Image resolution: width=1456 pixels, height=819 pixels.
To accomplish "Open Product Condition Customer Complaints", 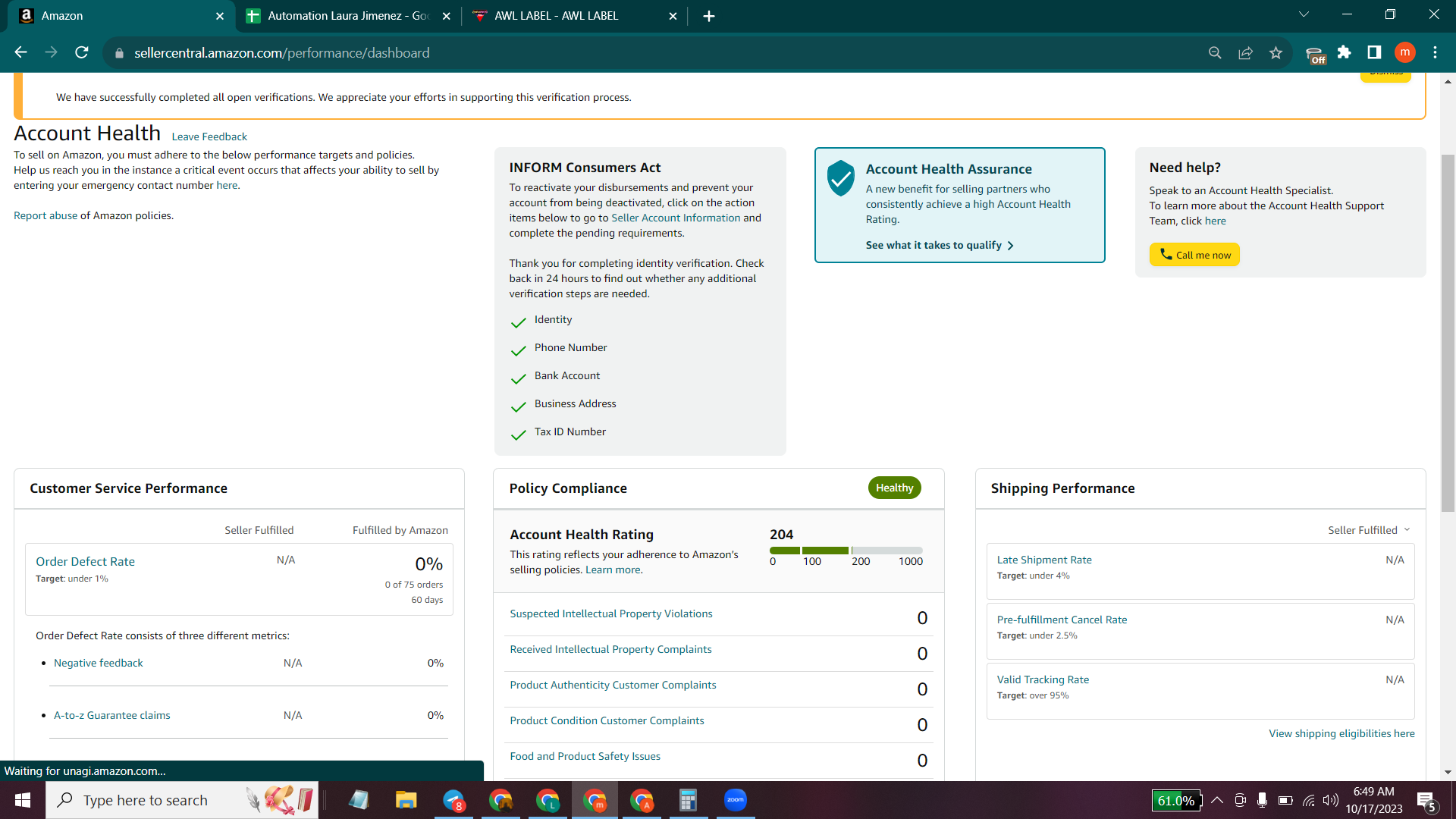I will tap(607, 720).
